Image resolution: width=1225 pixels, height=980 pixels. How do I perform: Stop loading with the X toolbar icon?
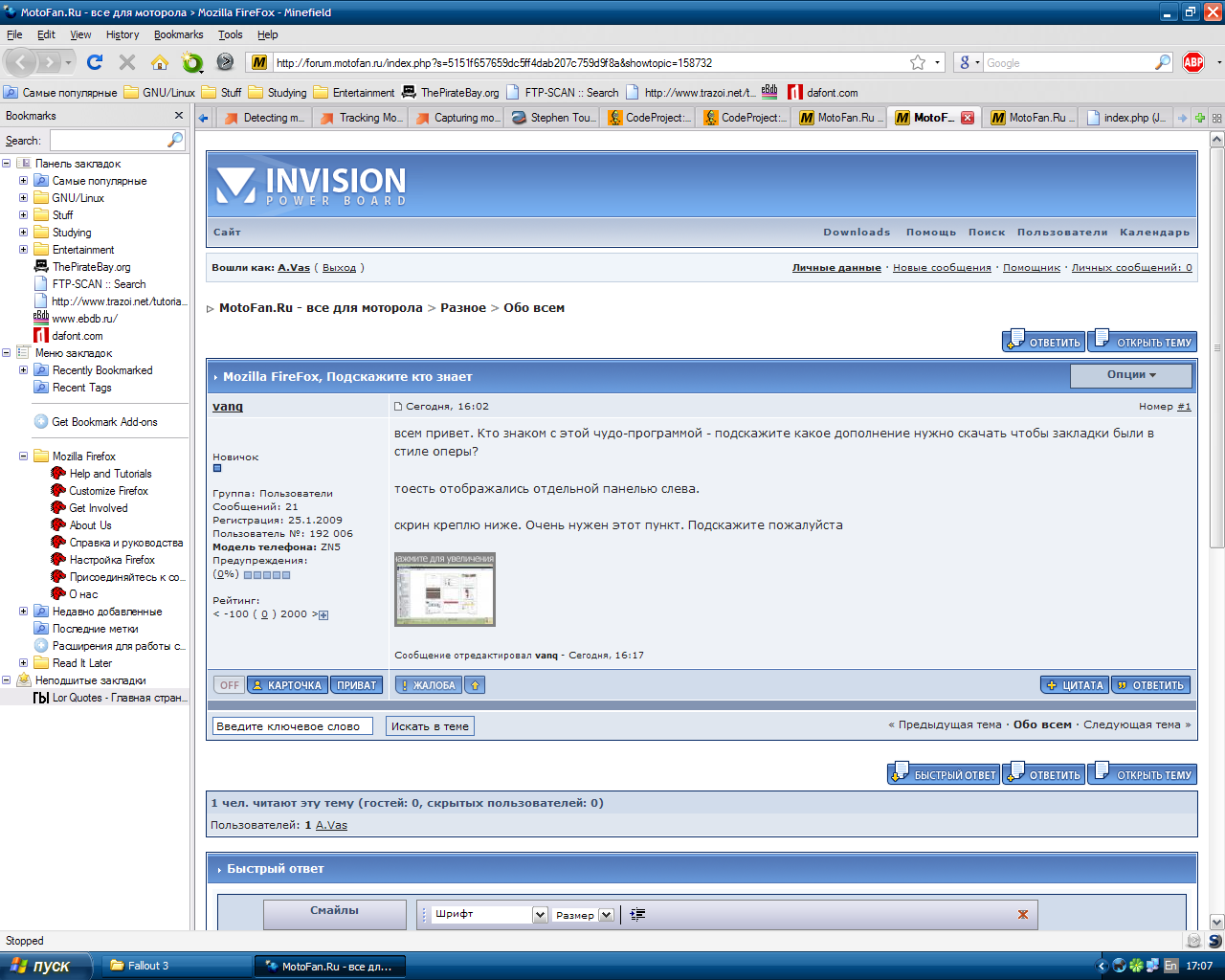pos(127,62)
